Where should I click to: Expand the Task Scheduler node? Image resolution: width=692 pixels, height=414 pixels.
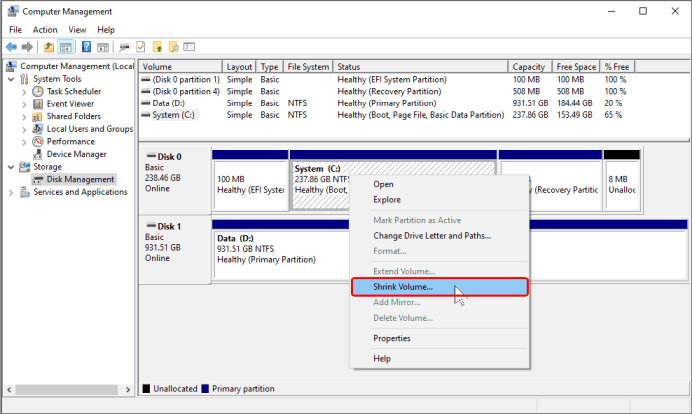point(24,92)
